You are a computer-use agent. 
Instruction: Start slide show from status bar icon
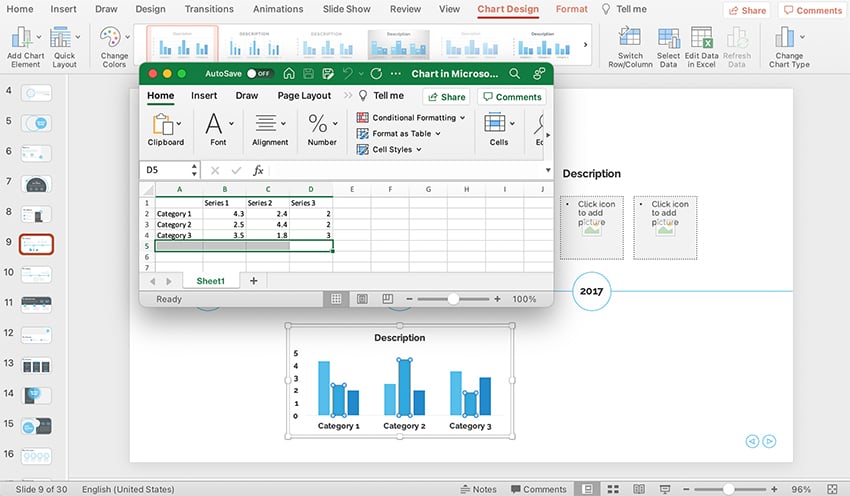(x=660, y=489)
